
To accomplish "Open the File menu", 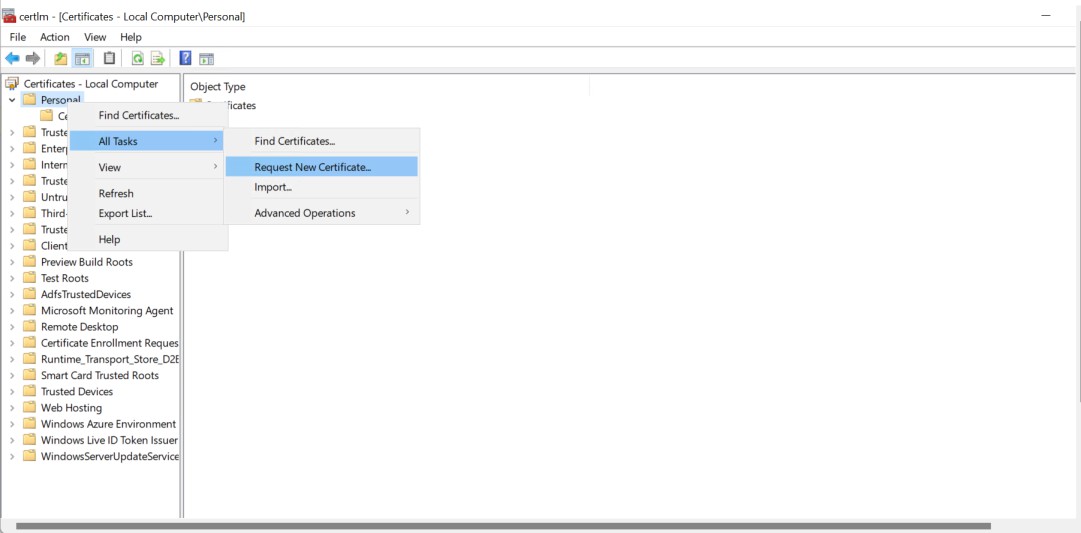I will 18,37.
